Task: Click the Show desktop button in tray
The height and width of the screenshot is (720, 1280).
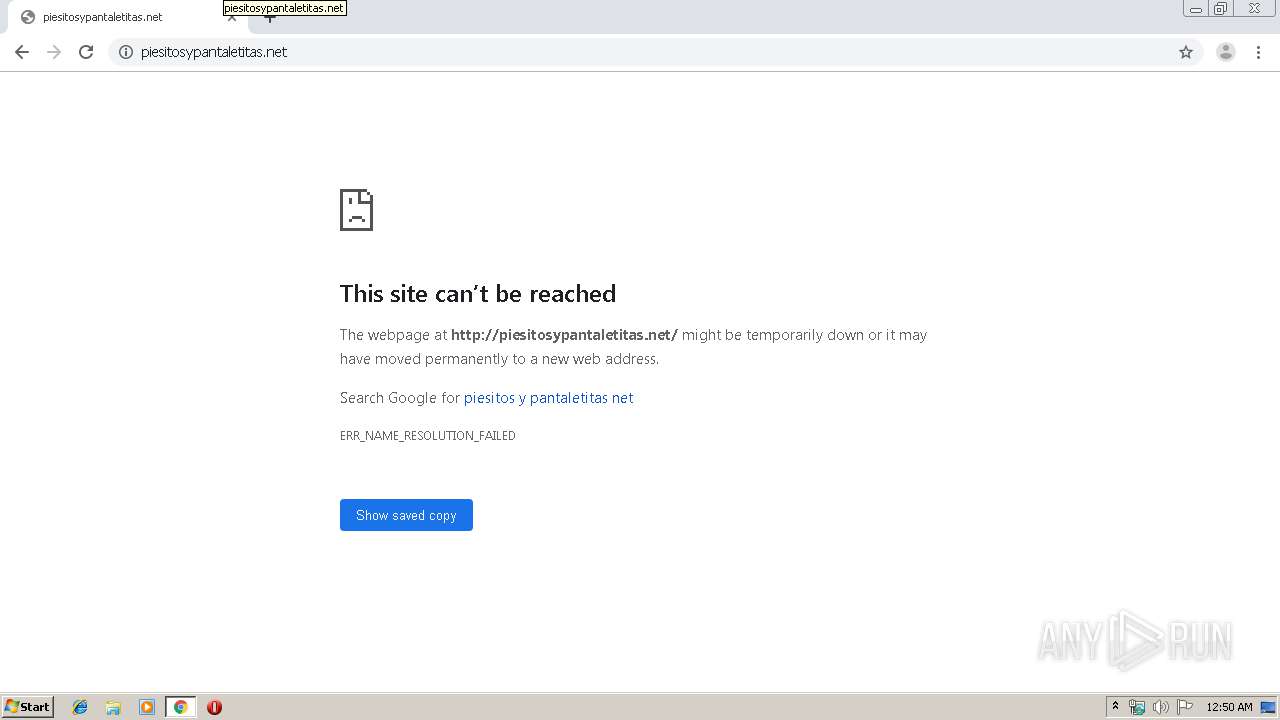Action: pos(1269,707)
